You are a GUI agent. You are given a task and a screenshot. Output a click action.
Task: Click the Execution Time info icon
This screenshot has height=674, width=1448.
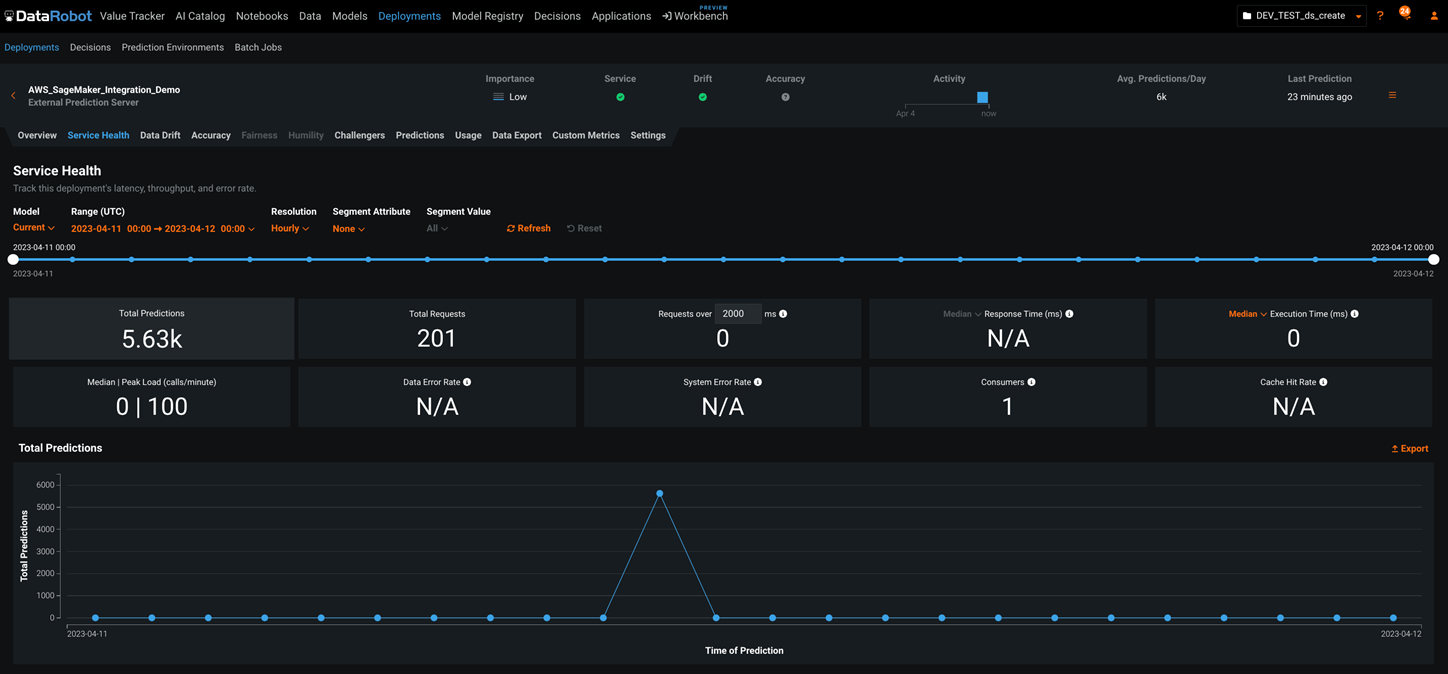(1354, 314)
